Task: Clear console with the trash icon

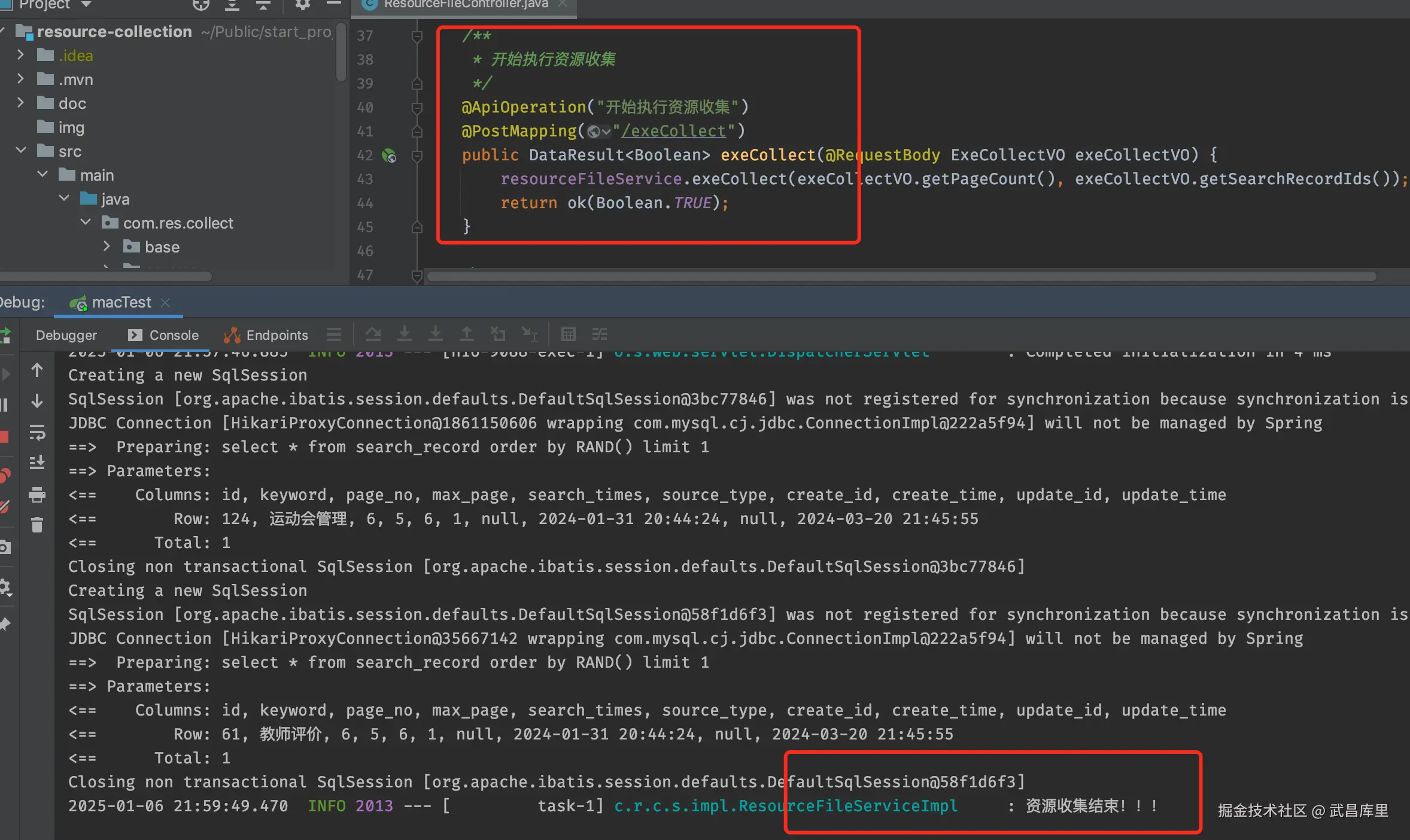Action: tap(37, 525)
